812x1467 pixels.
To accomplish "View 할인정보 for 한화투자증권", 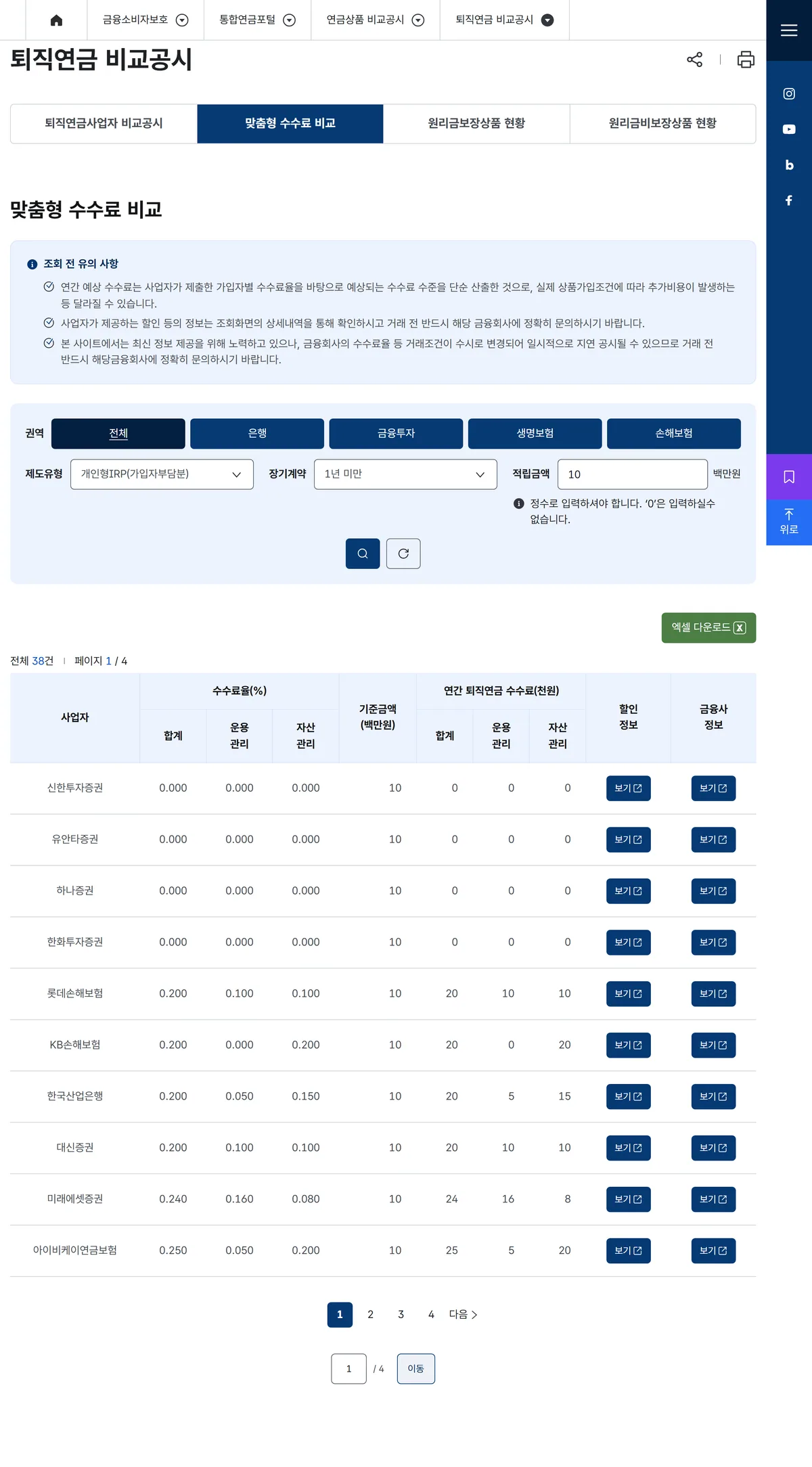I will [x=629, y=943].
